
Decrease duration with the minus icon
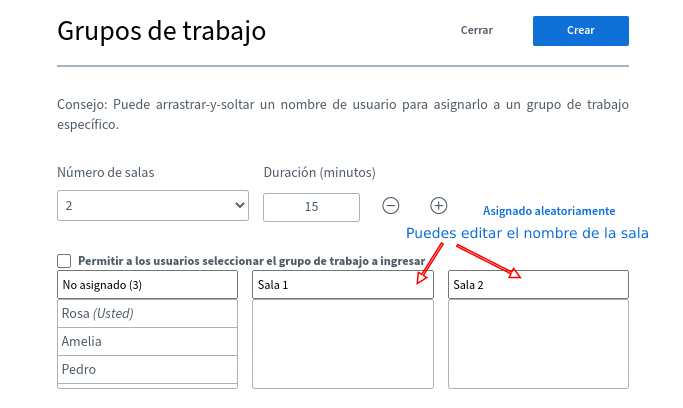(391, 206)
